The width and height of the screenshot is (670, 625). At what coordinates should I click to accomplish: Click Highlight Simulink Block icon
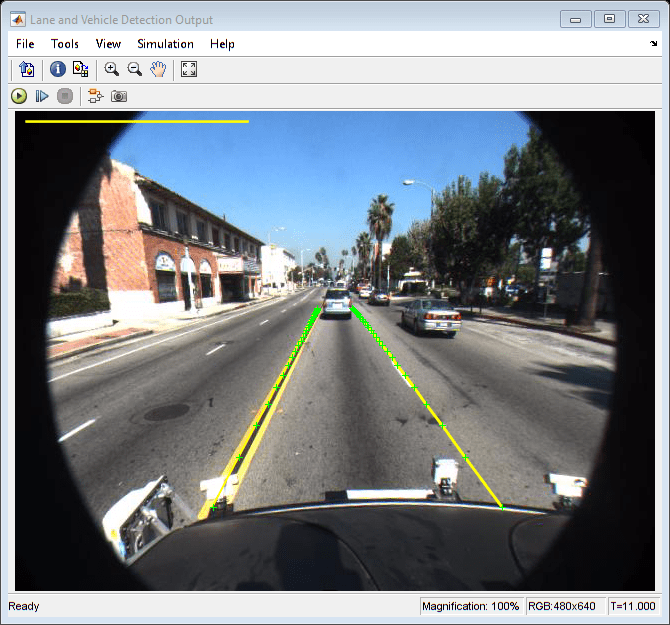pyautogui.click(x=95, y=96)
